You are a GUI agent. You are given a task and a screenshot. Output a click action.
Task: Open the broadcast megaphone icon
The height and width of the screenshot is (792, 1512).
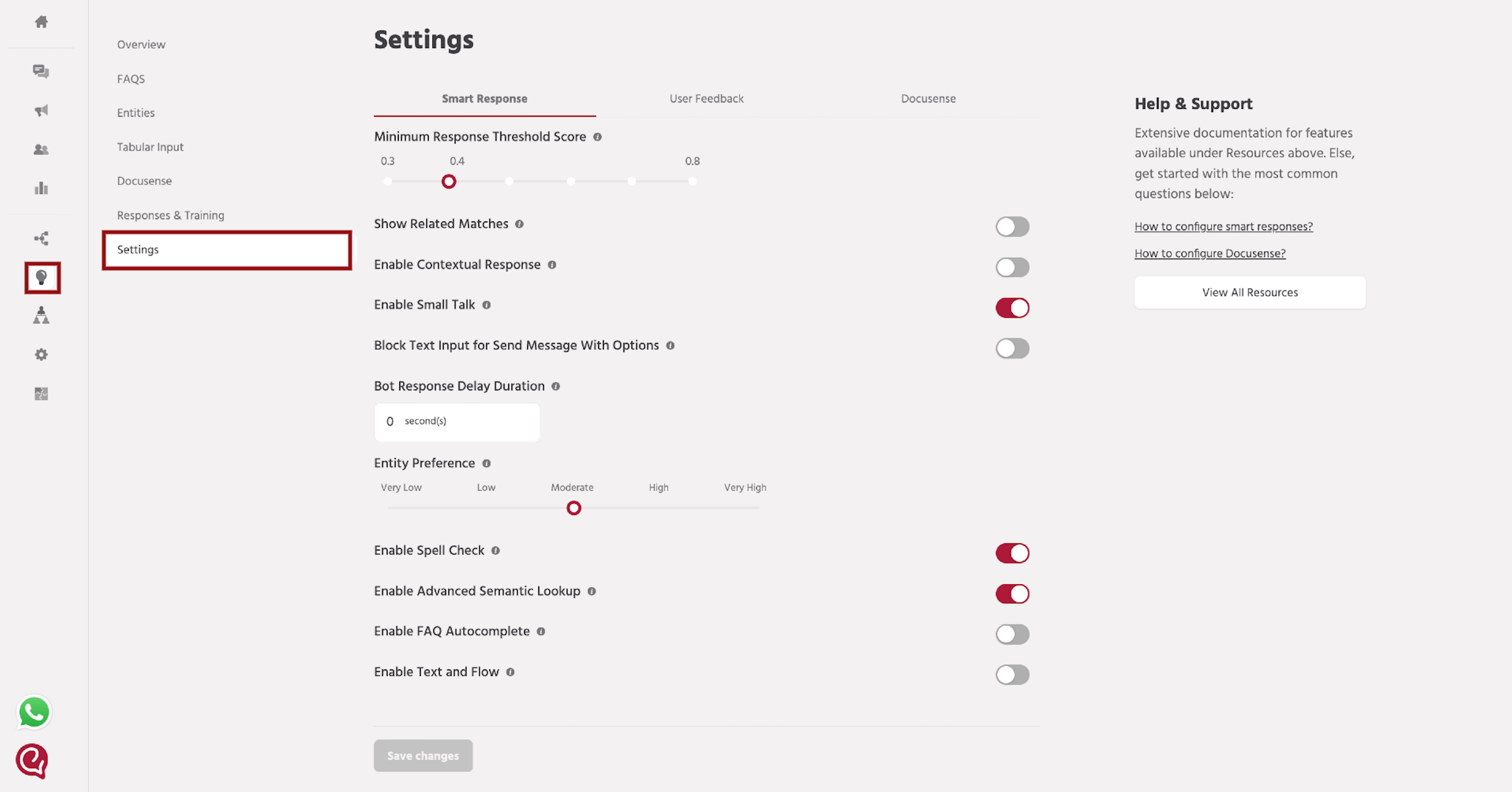click(41, 110)
